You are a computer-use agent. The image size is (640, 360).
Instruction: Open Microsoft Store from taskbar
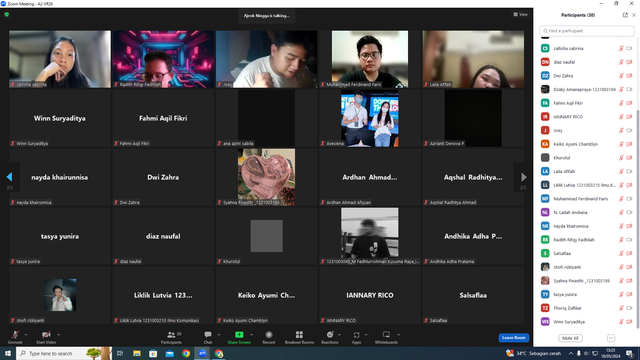pyautogui.click(x=153, y=353)
